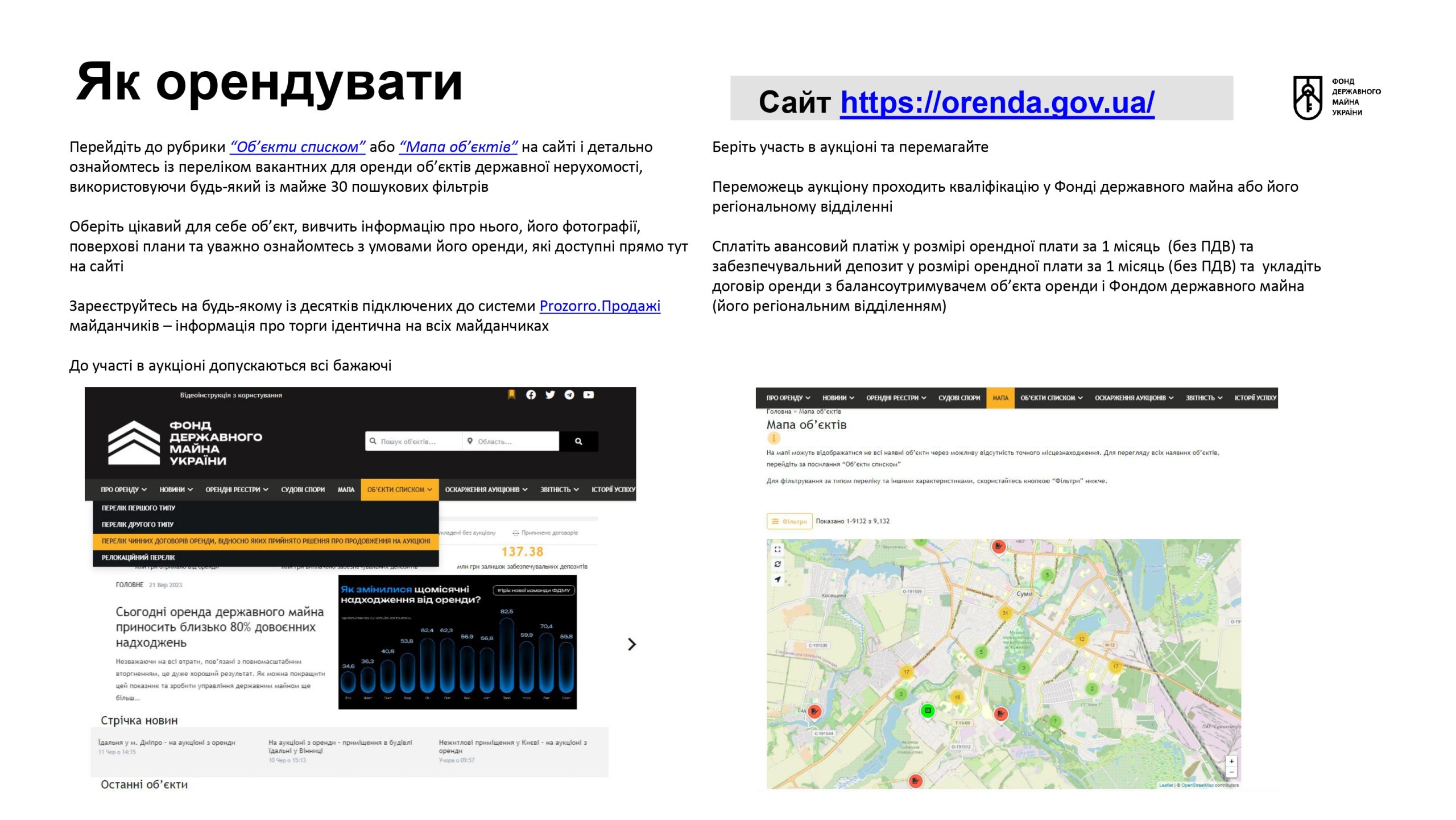The image size is (1456, 820).
Task: Open the OpenStreetMap attribution link
Action: (x=1197, y=785)
